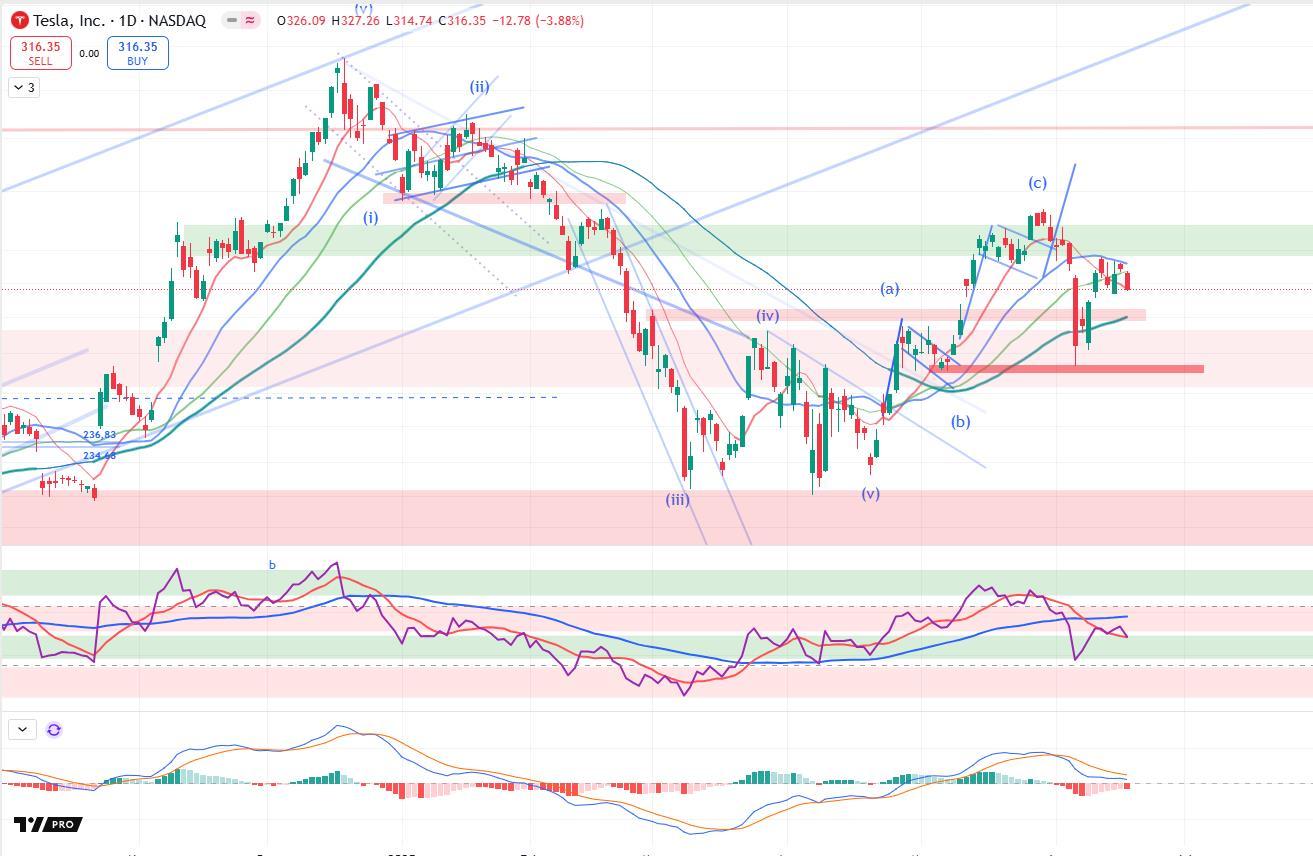This screenshot has height=856, width=1313.
Task: Click the 316.35 BUY button
Action: (137, 53)
